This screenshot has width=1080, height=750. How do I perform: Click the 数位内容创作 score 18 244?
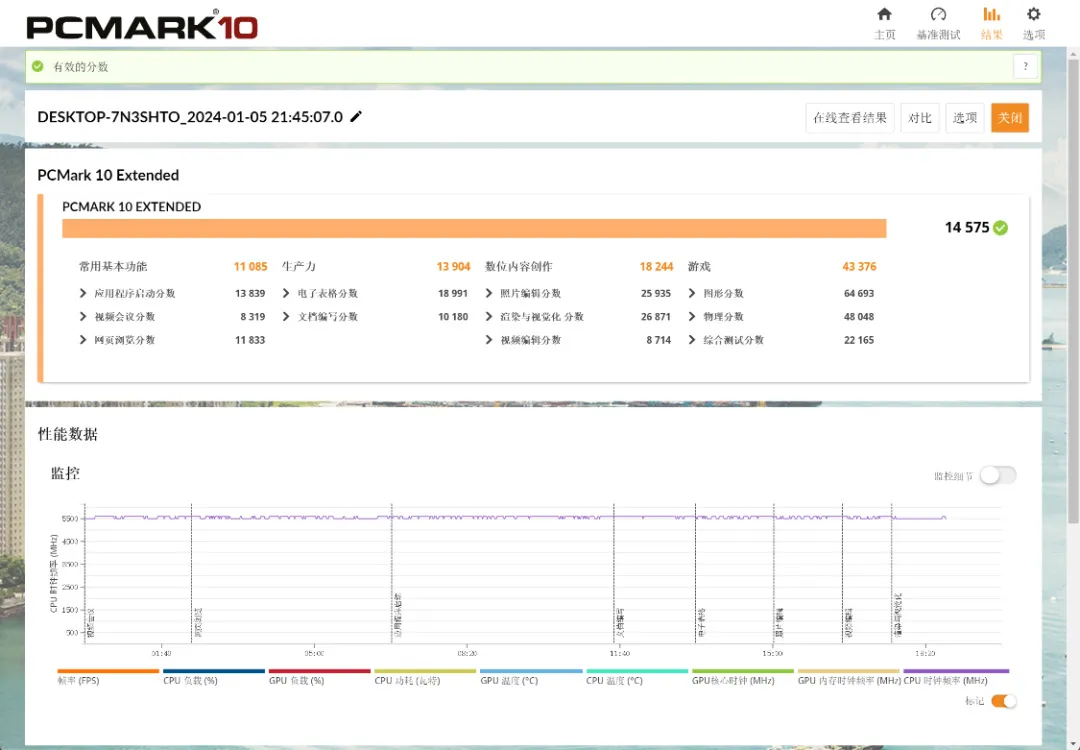[x=656, y=267]
